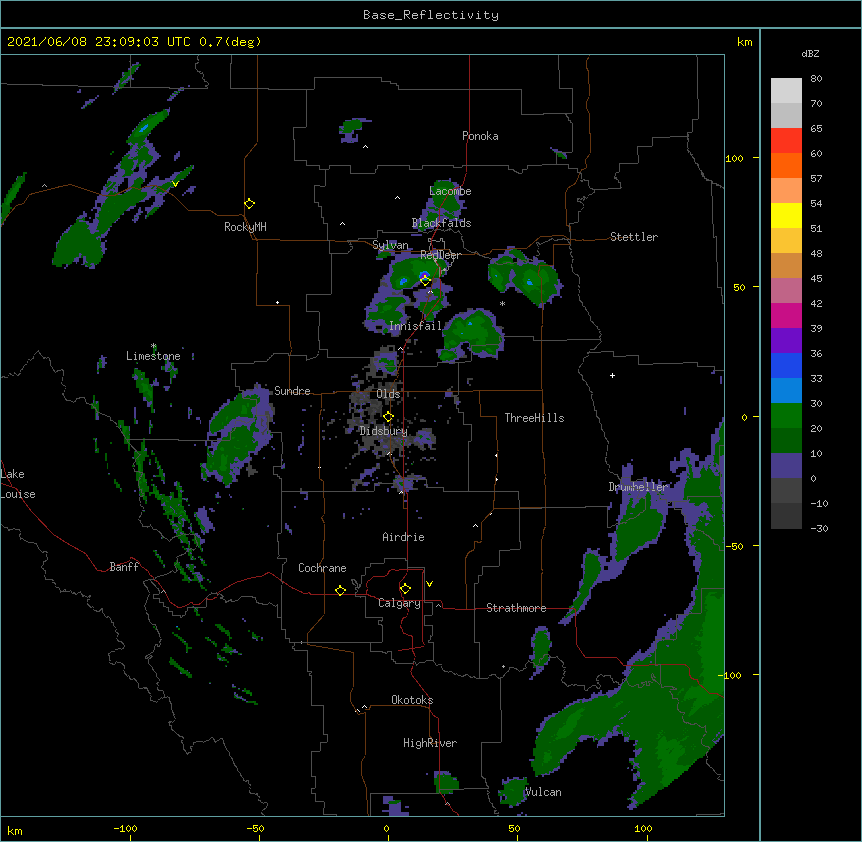
Task: Click the Lacombe label
Action: click(x=450, y=191)
